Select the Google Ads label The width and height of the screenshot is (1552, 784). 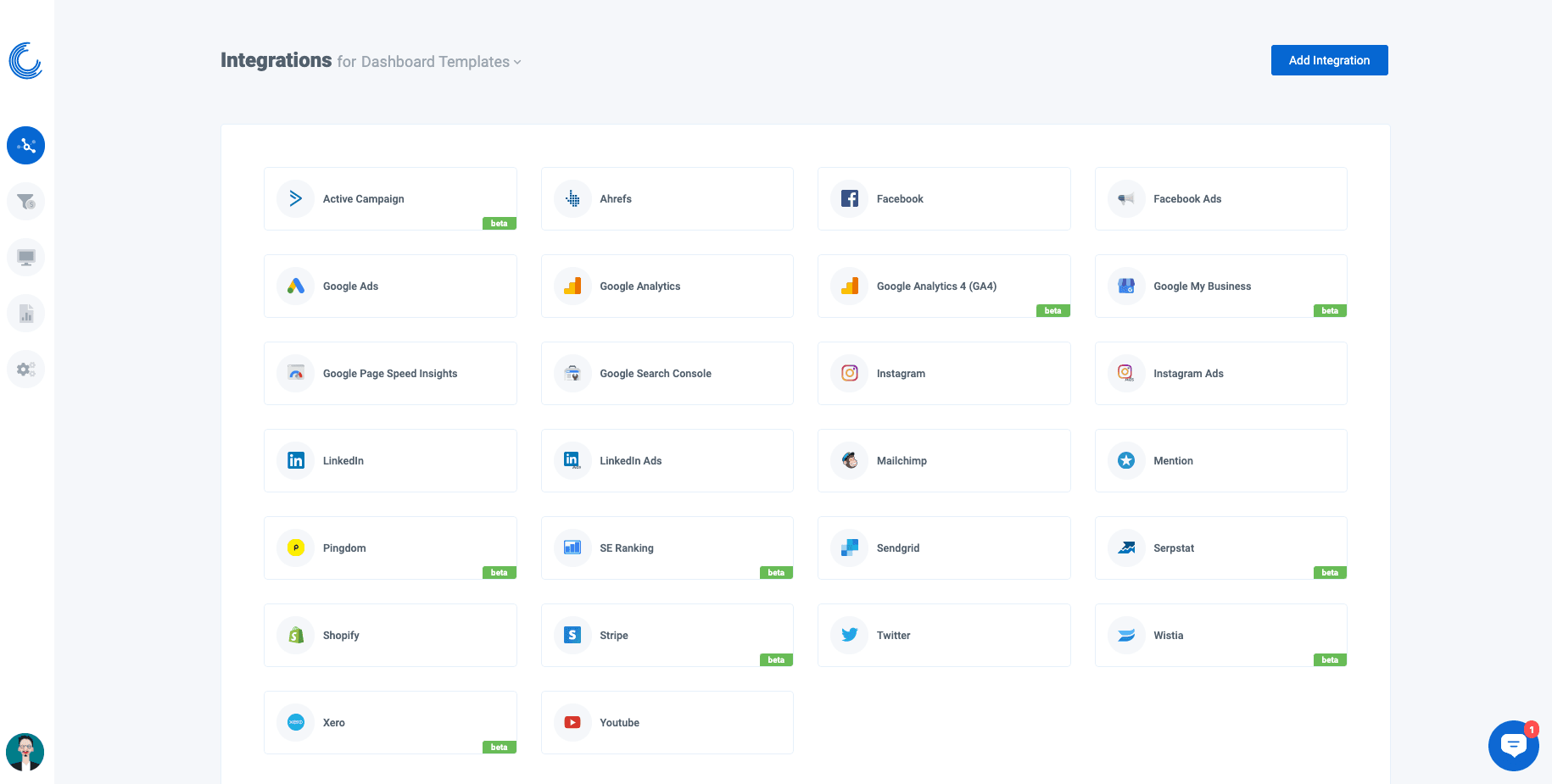[350, 286]
